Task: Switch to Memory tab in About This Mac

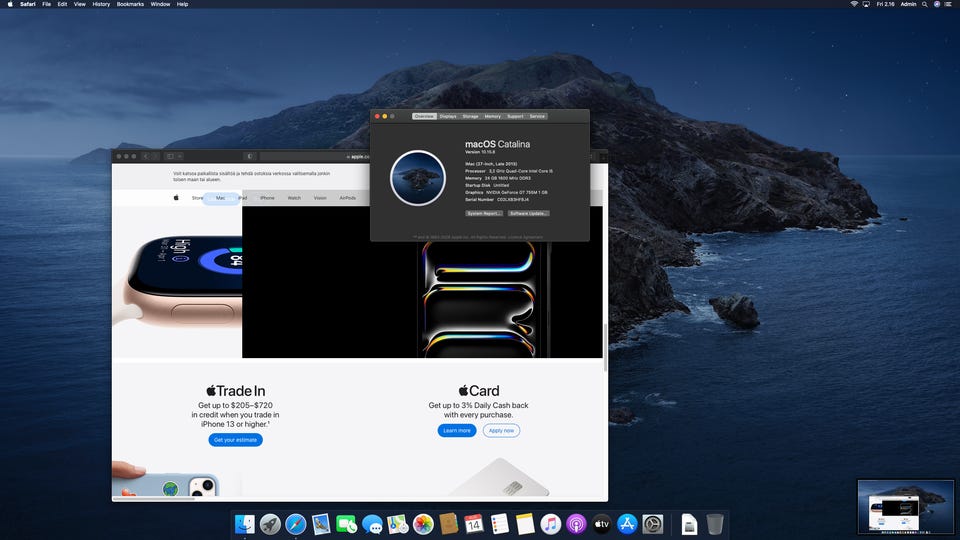Action: [493, 116]
